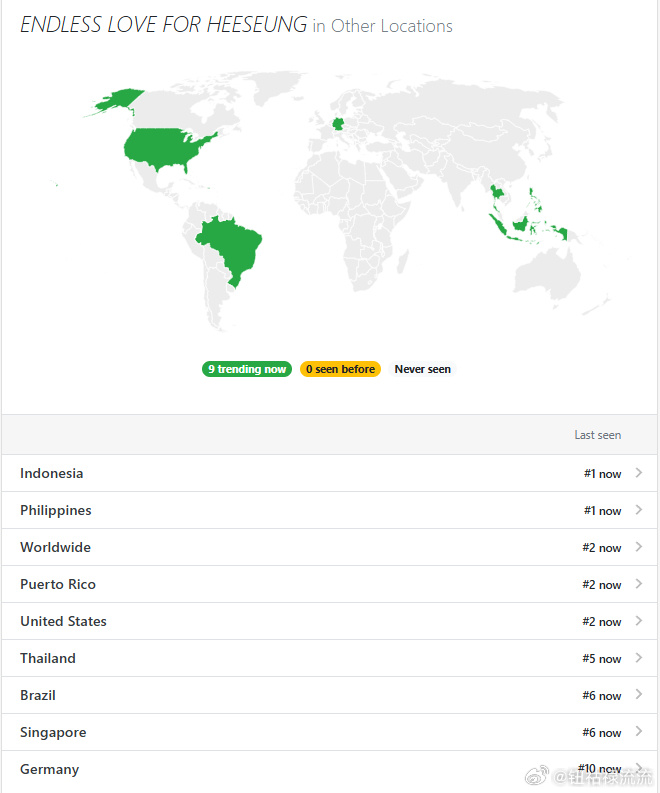The image size is (660, 793).
Task: Open the Indonesia location link
Action: [52, 473]
